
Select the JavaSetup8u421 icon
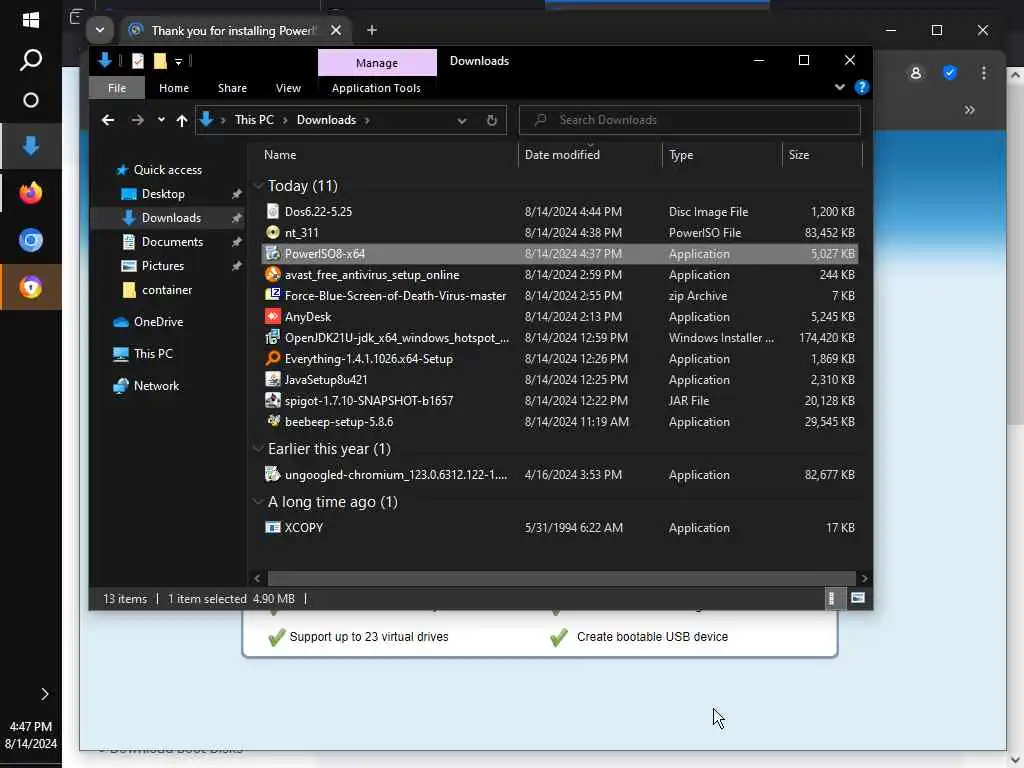coord(273,379)
